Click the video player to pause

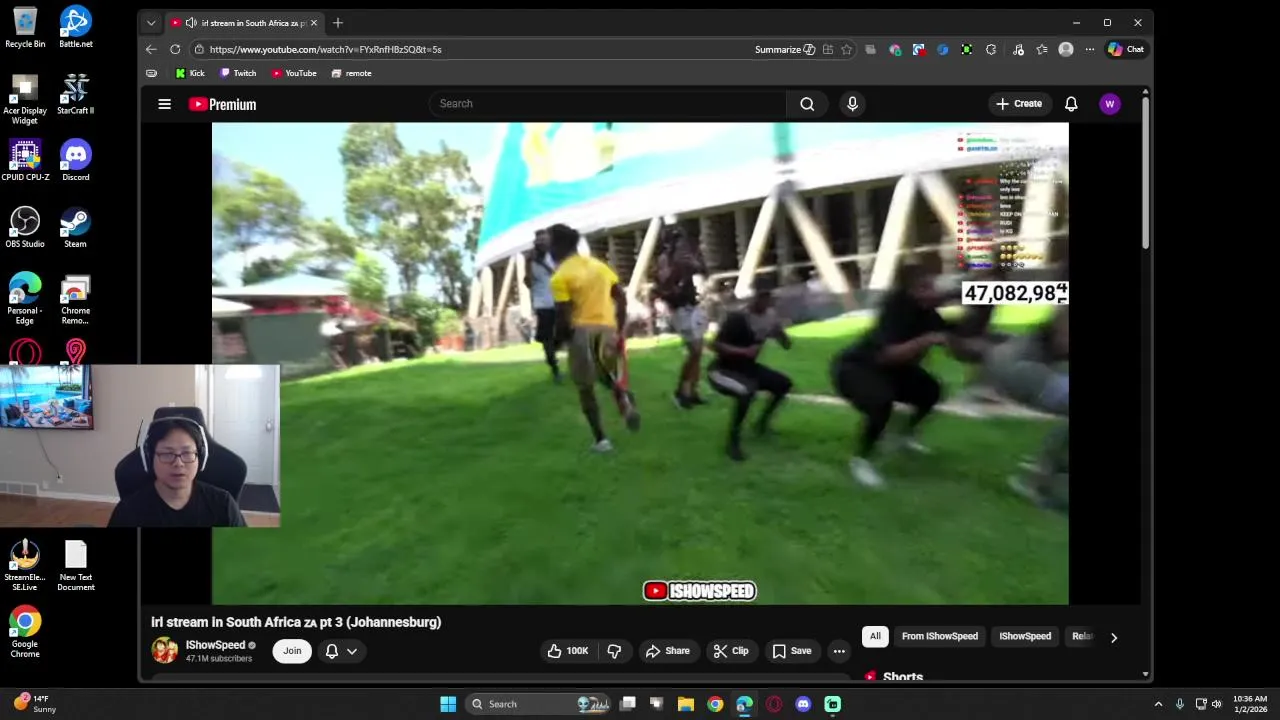coord(640,364)
